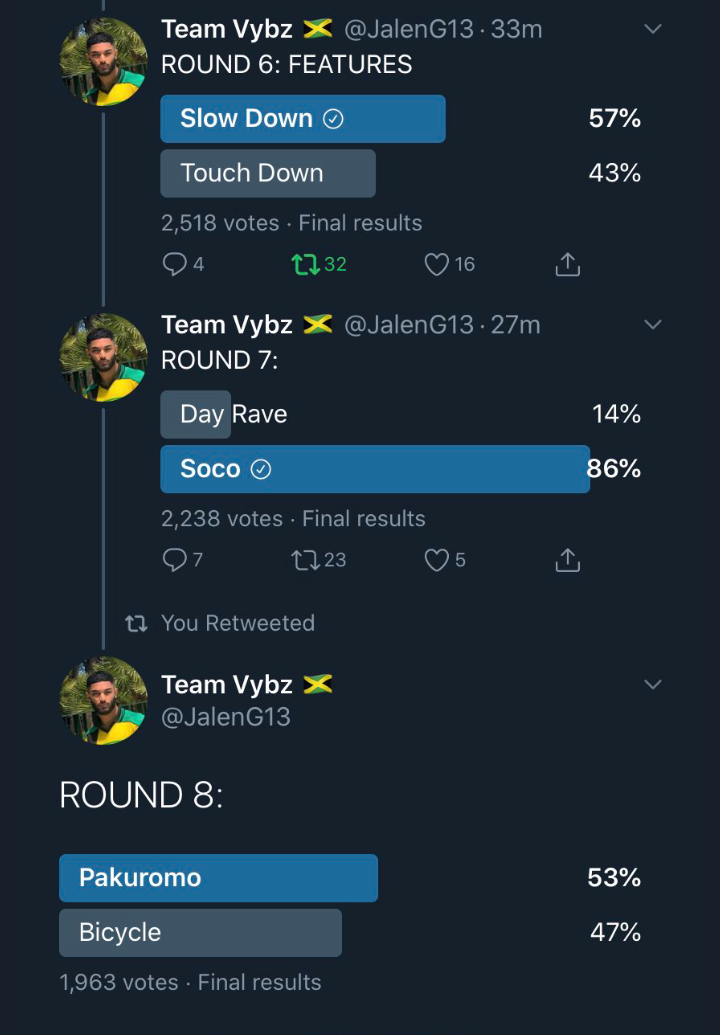The image size is (720, 1035).
Task: Select the Soco poll option
Action: (375, 469)
